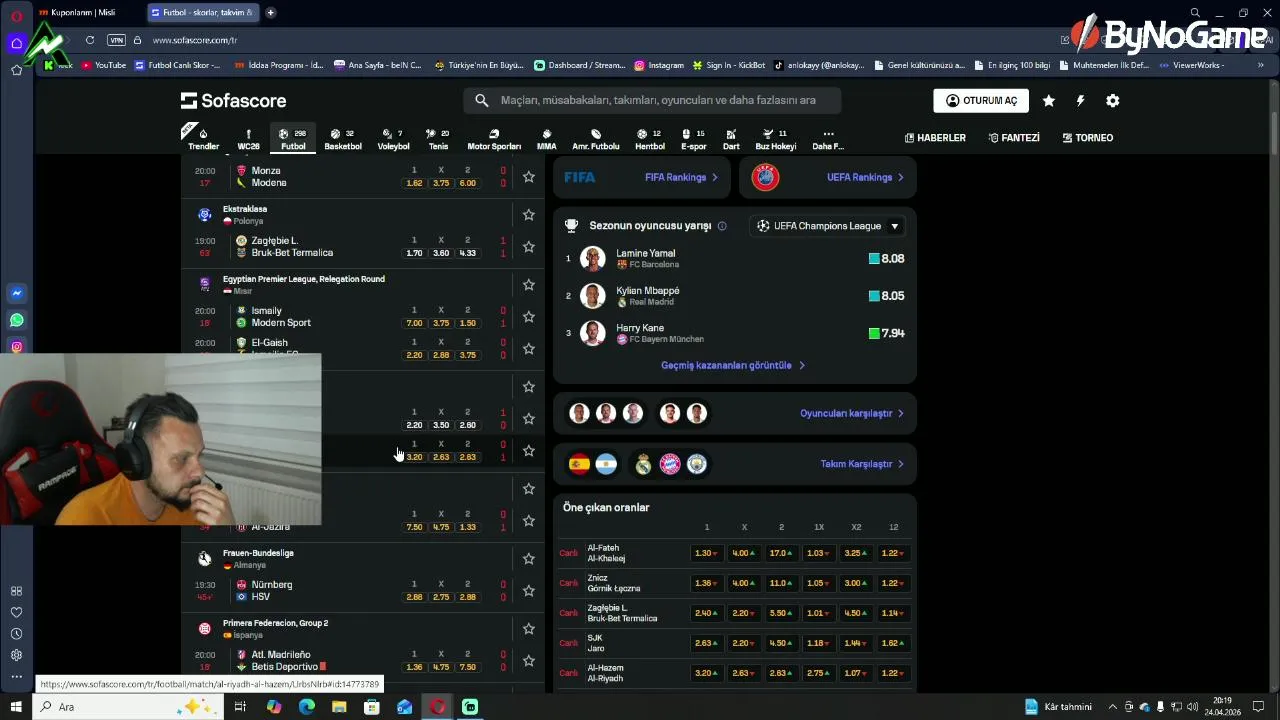Open Messenger in Opera sidebar

tap(16, 293)
